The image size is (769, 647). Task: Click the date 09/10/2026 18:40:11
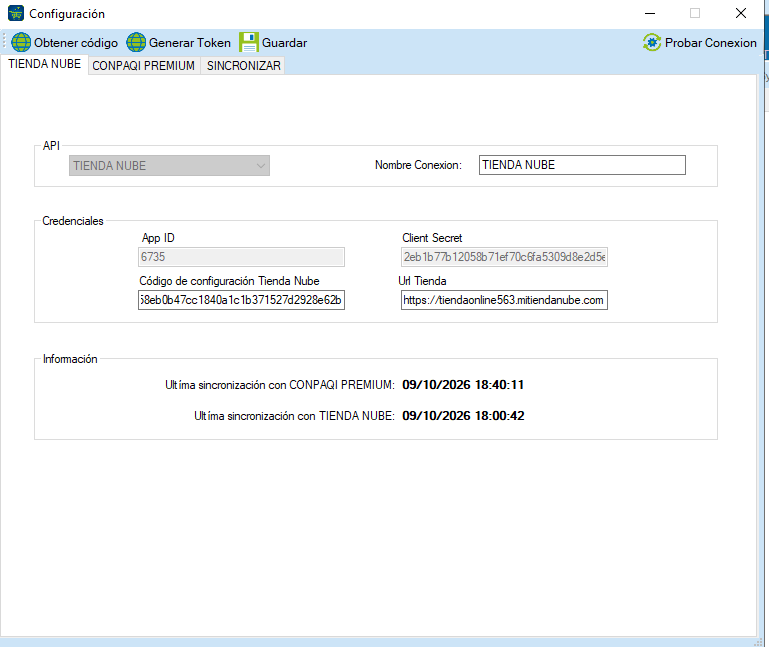pos(463,385)
